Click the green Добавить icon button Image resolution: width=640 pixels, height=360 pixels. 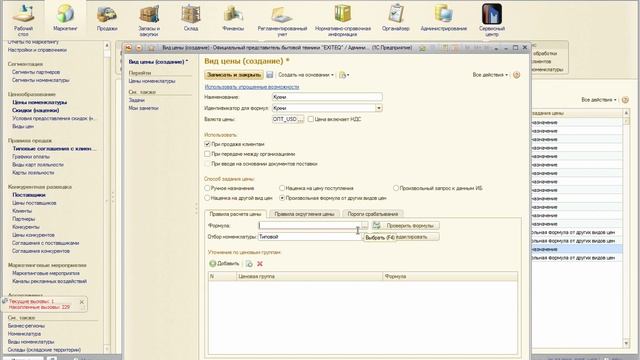[224, 264]
